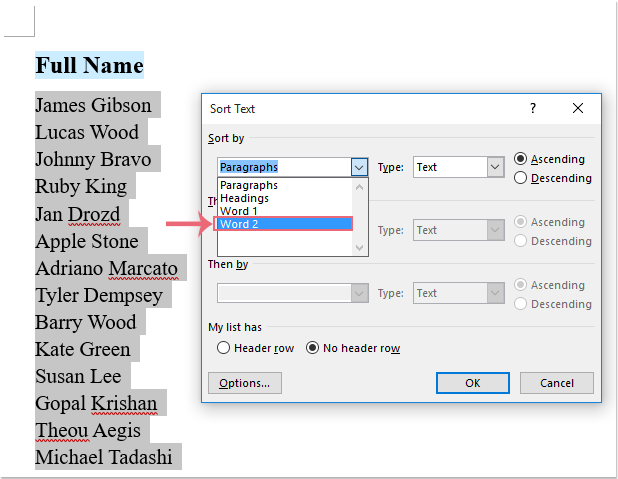Open the Type dropdown in Sort by row
Screen dimensions: 618x479
[x=494, y=167]
